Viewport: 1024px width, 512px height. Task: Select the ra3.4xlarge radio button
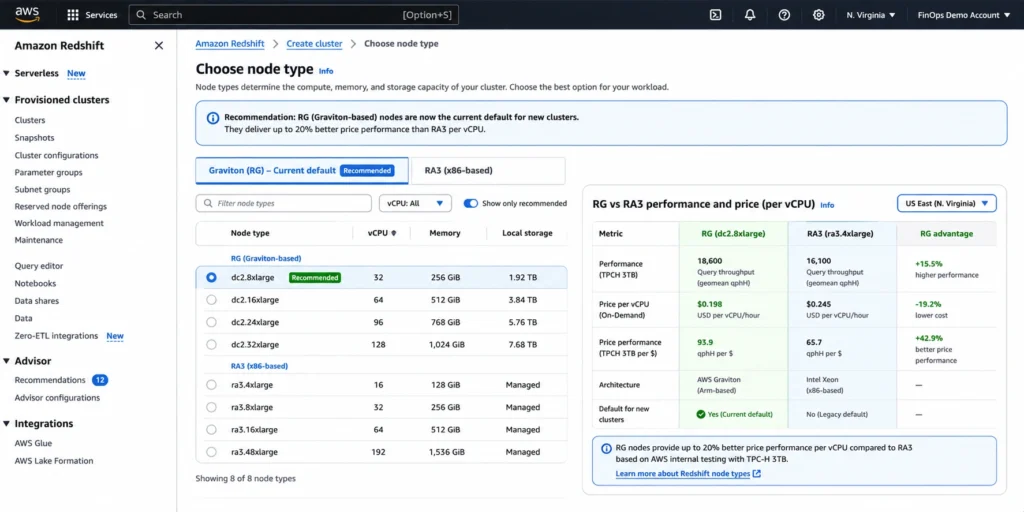[x=211, y=385]
